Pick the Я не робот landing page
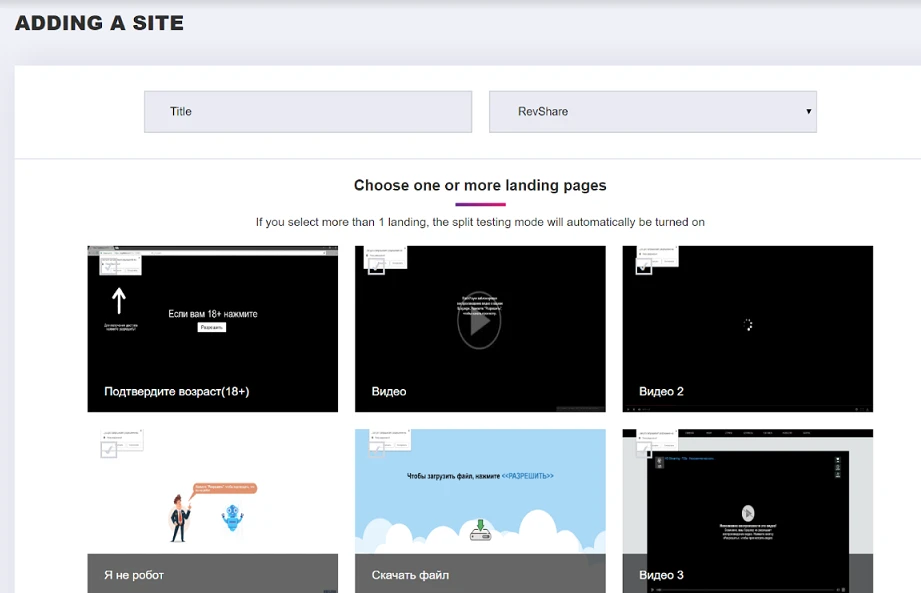This screenshot has height=593, width=921. pyautogui.click(x=213, y=511)
